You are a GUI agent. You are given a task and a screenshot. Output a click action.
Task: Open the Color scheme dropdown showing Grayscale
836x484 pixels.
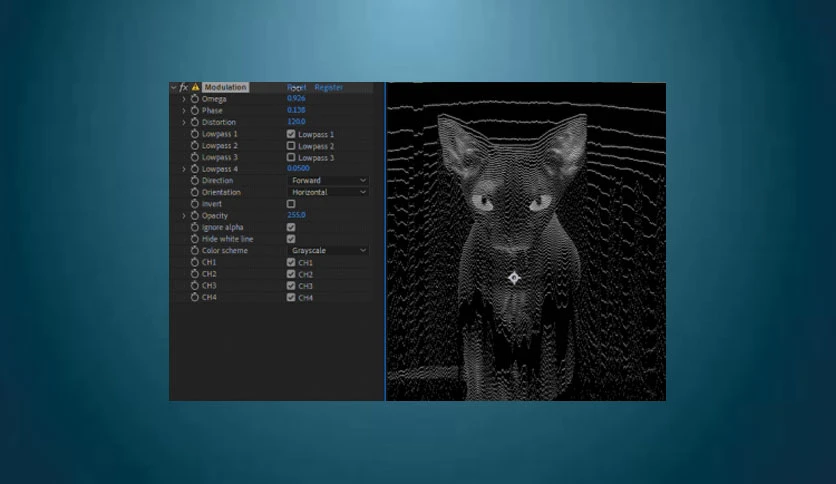click(328, 251)
